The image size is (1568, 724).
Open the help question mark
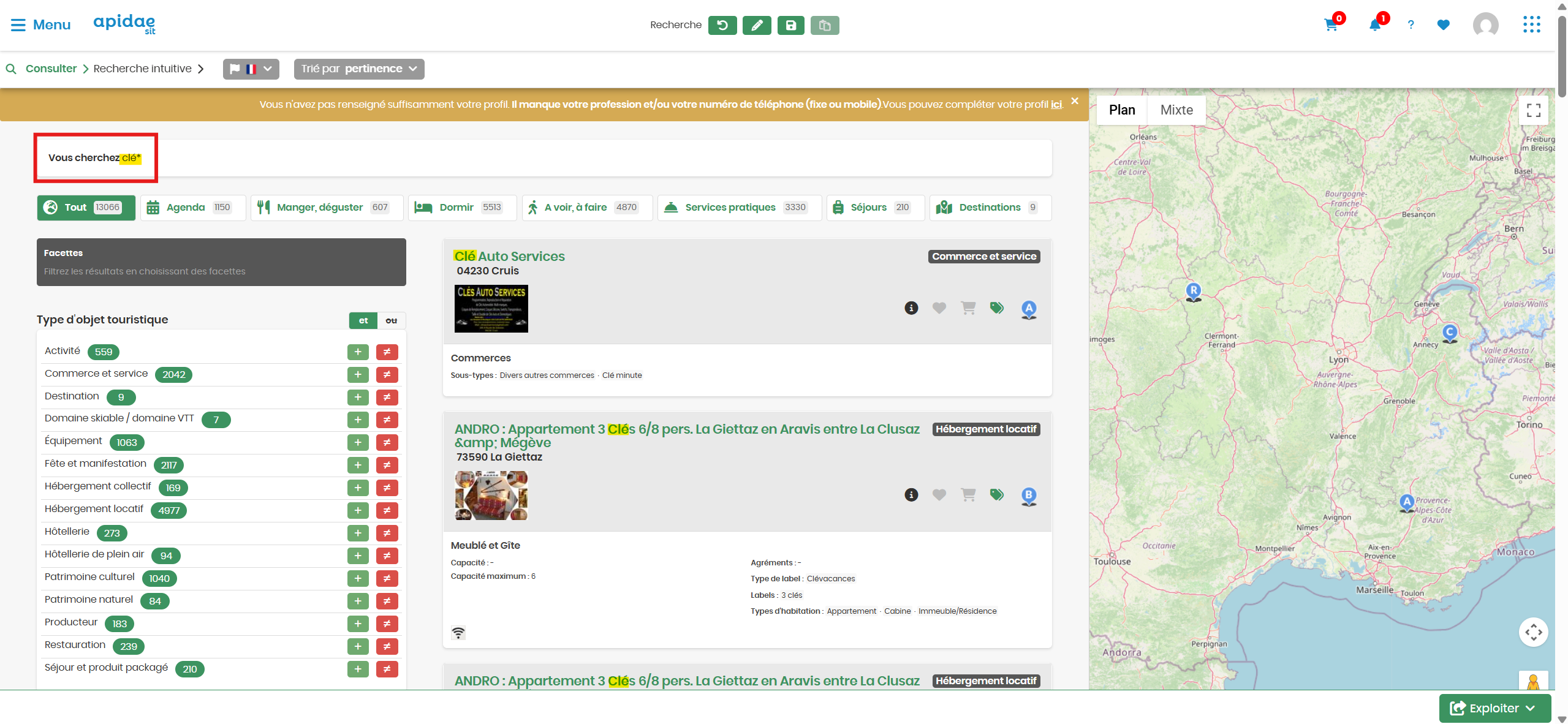(1411, 25)
